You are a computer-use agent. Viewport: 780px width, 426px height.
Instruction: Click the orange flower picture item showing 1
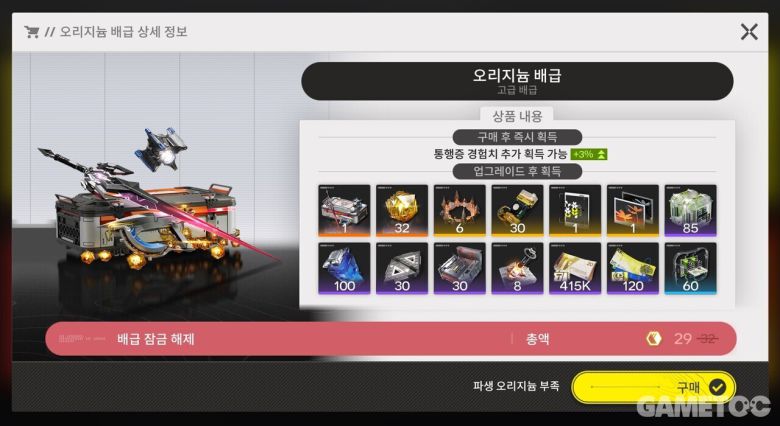tap(633, 211)
